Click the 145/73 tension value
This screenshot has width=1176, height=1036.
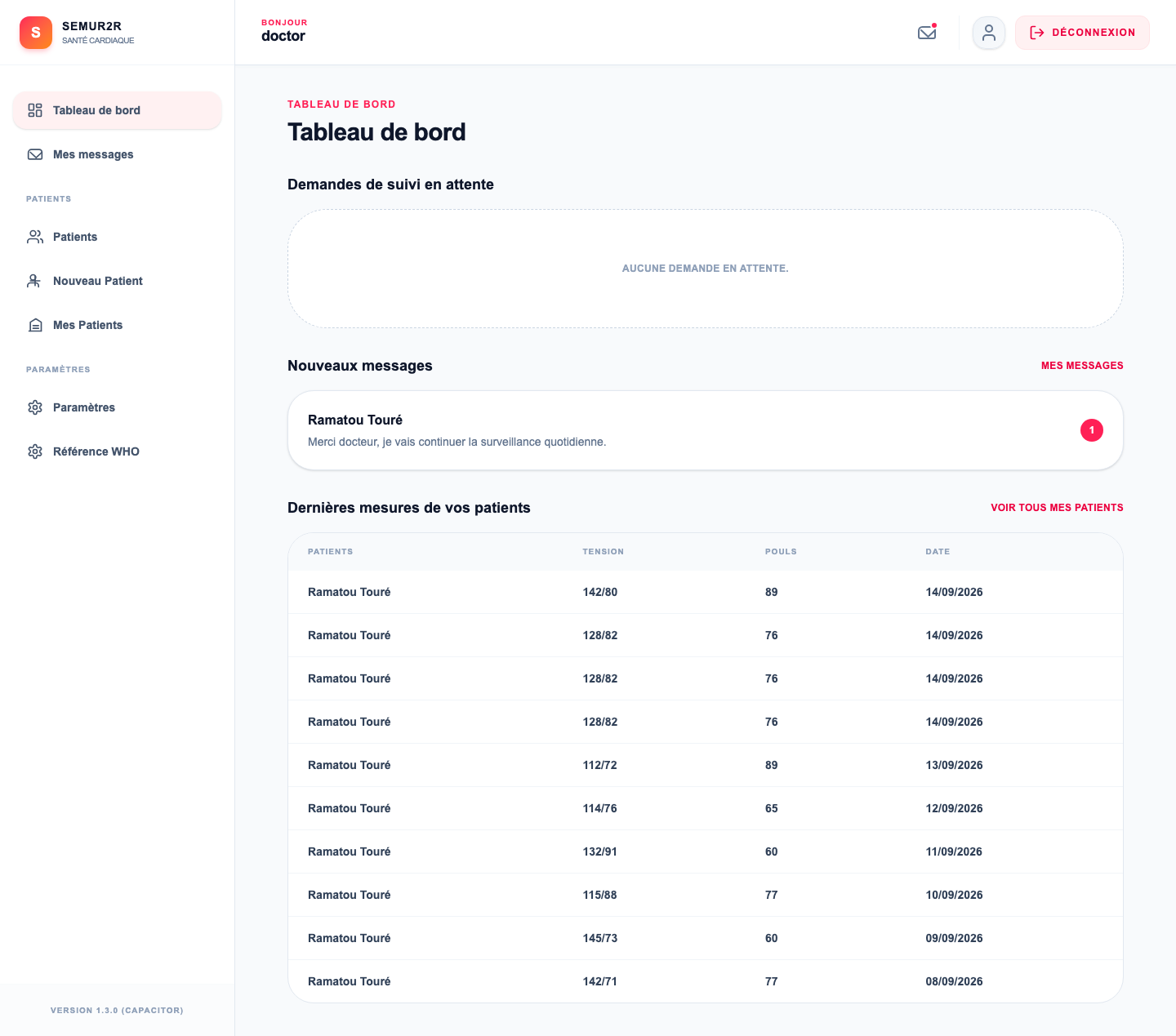[x=600, y=938]
